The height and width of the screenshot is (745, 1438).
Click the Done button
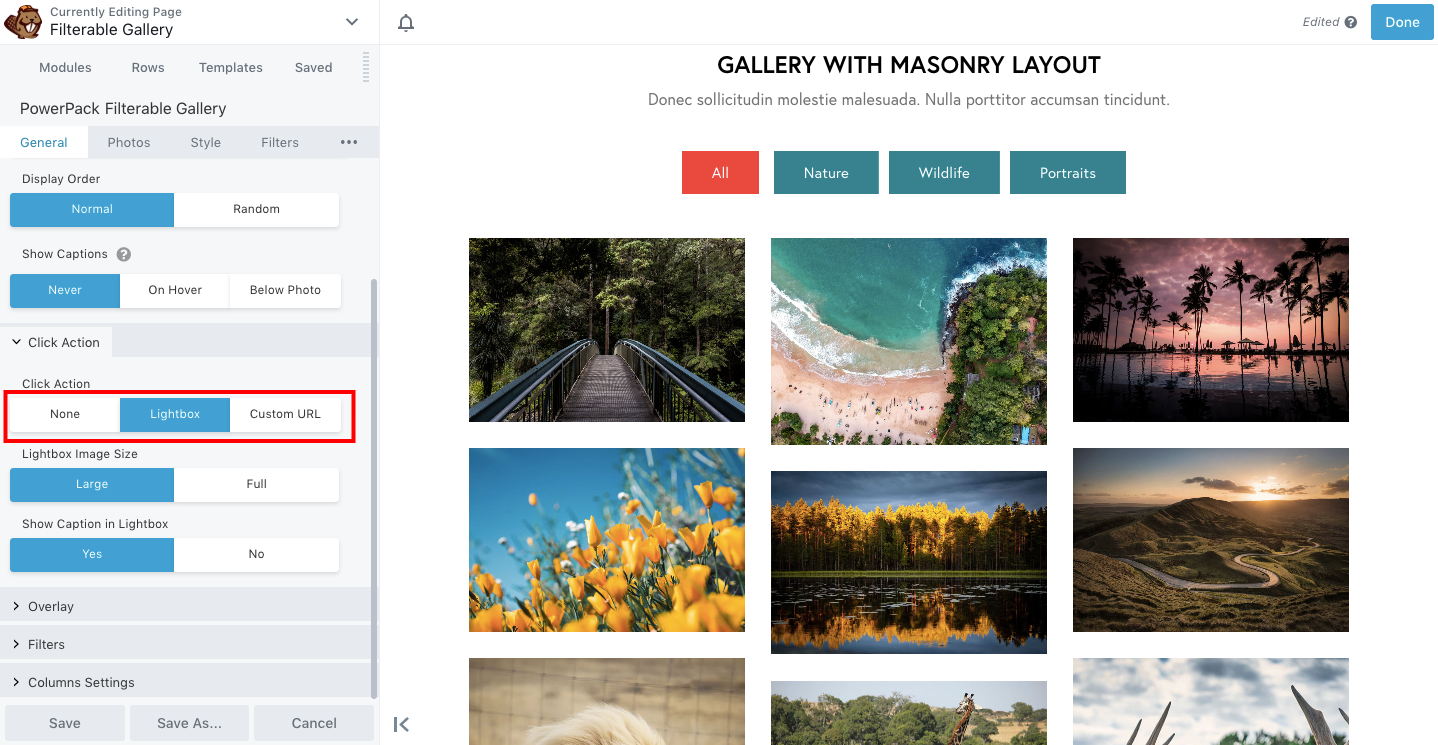[1402, 21]
